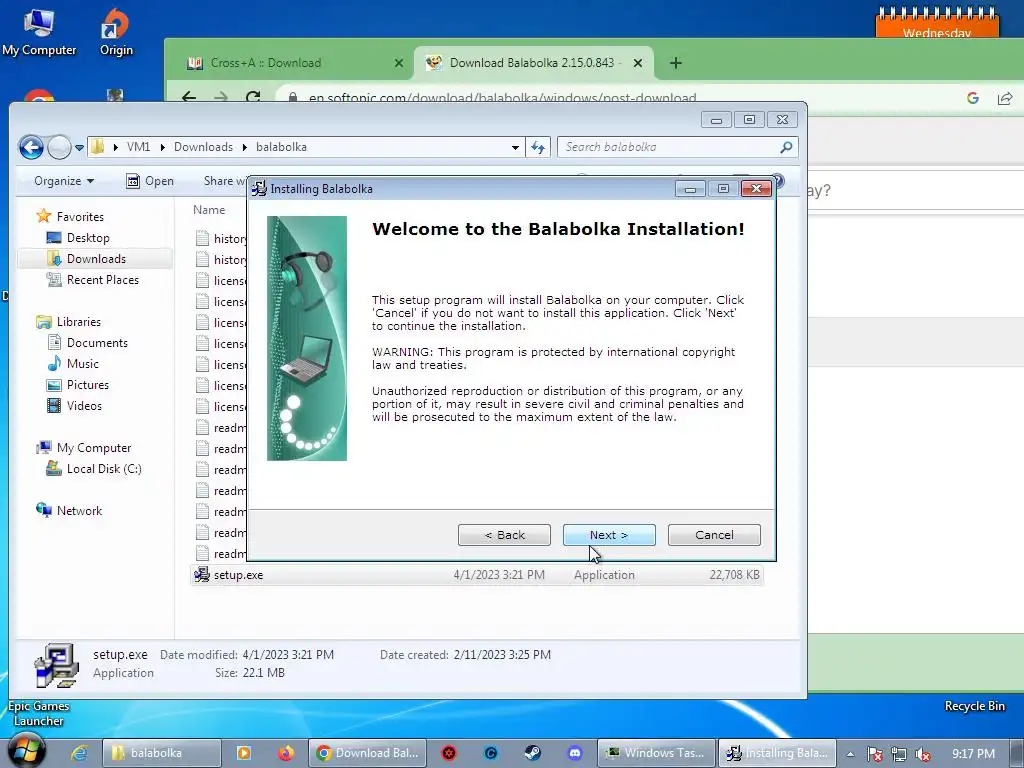Open Music library
This screenshot has width=1024, height=768.
(x=82, y=364)
